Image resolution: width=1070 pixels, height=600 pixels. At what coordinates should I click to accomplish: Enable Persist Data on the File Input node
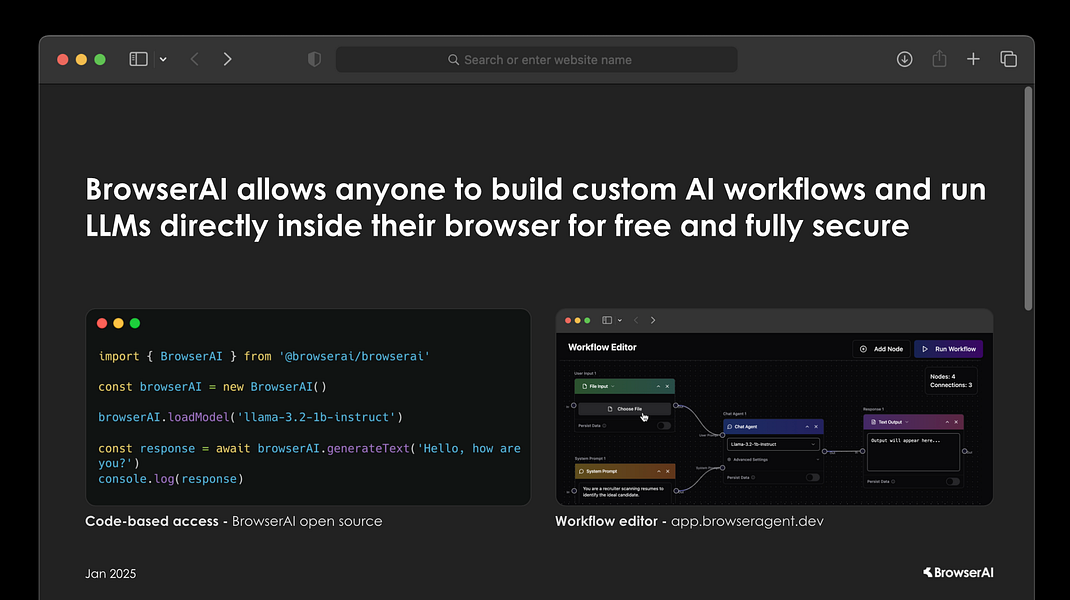663,425
